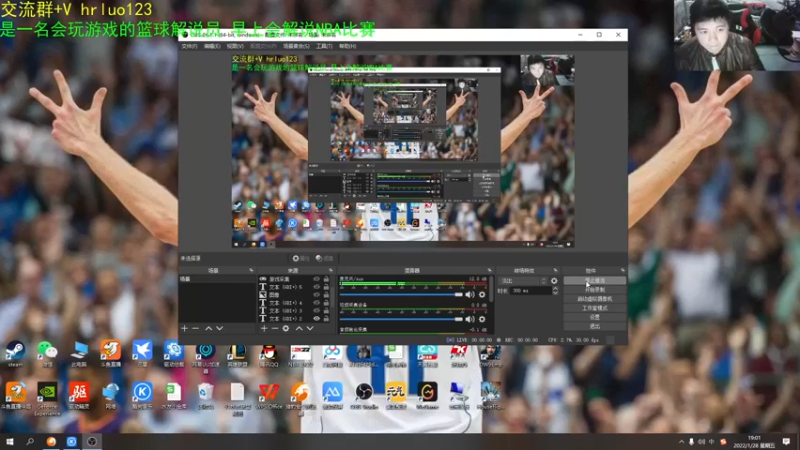Toggle lock on 文本 (GDI+) 5 source
This screenshot has width=800, height=450.
coord(327,287)
